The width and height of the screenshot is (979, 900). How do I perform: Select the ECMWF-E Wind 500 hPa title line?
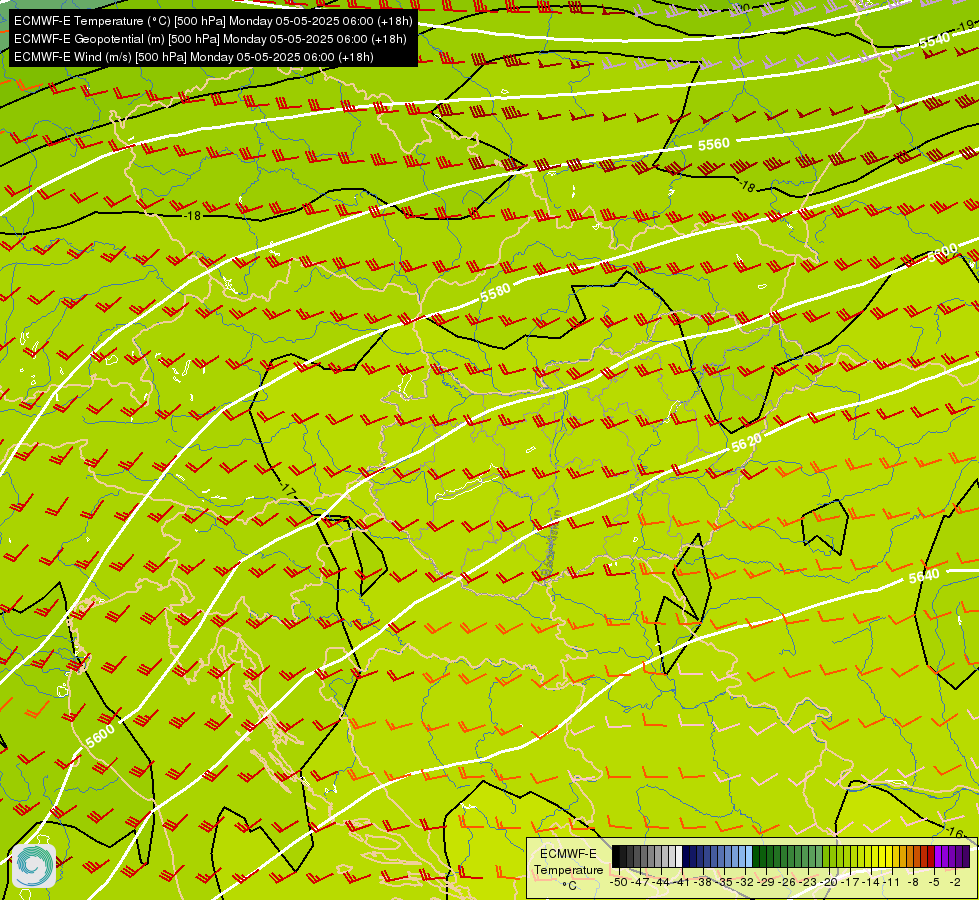194,57
